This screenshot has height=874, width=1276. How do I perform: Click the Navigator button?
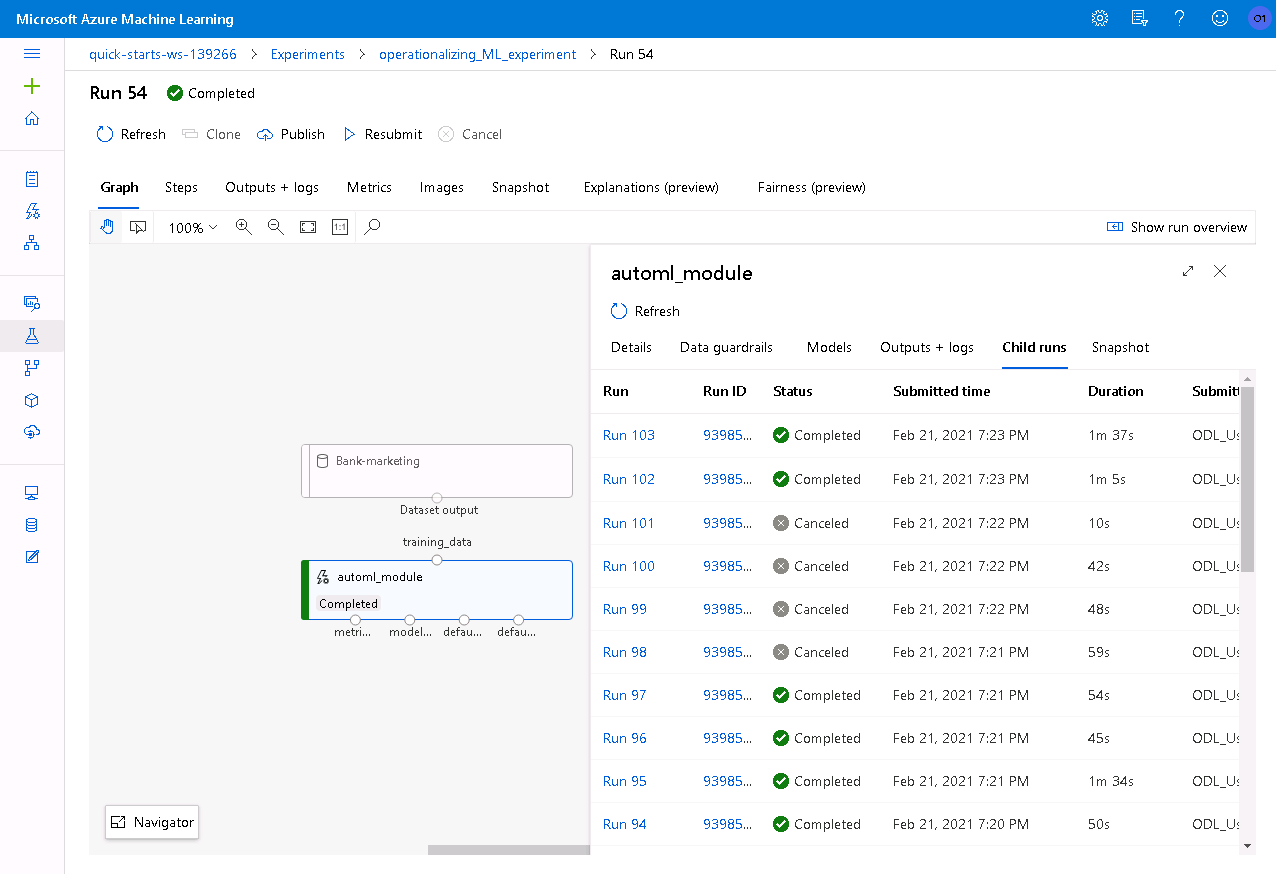coord(152,822)
